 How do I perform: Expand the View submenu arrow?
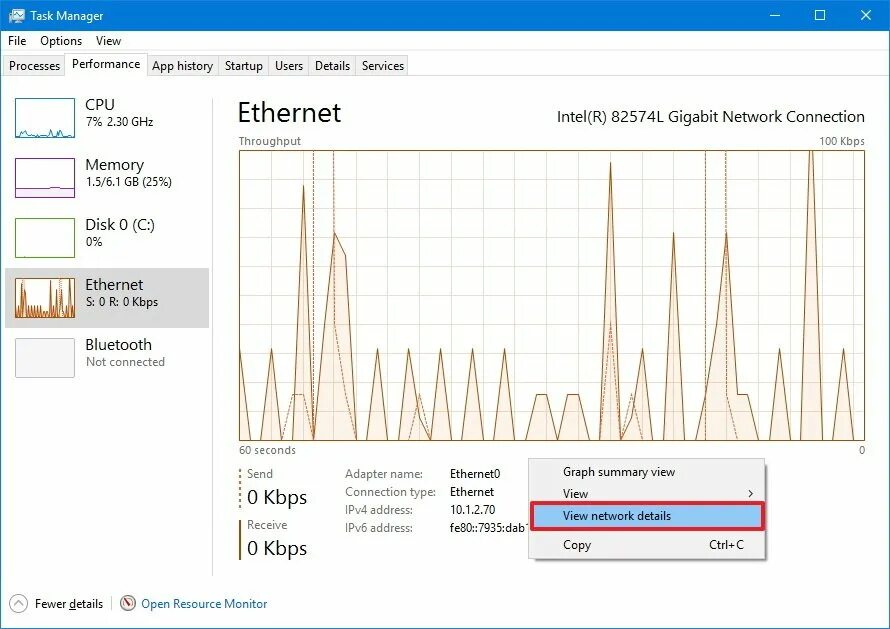(x=750, y=493)
